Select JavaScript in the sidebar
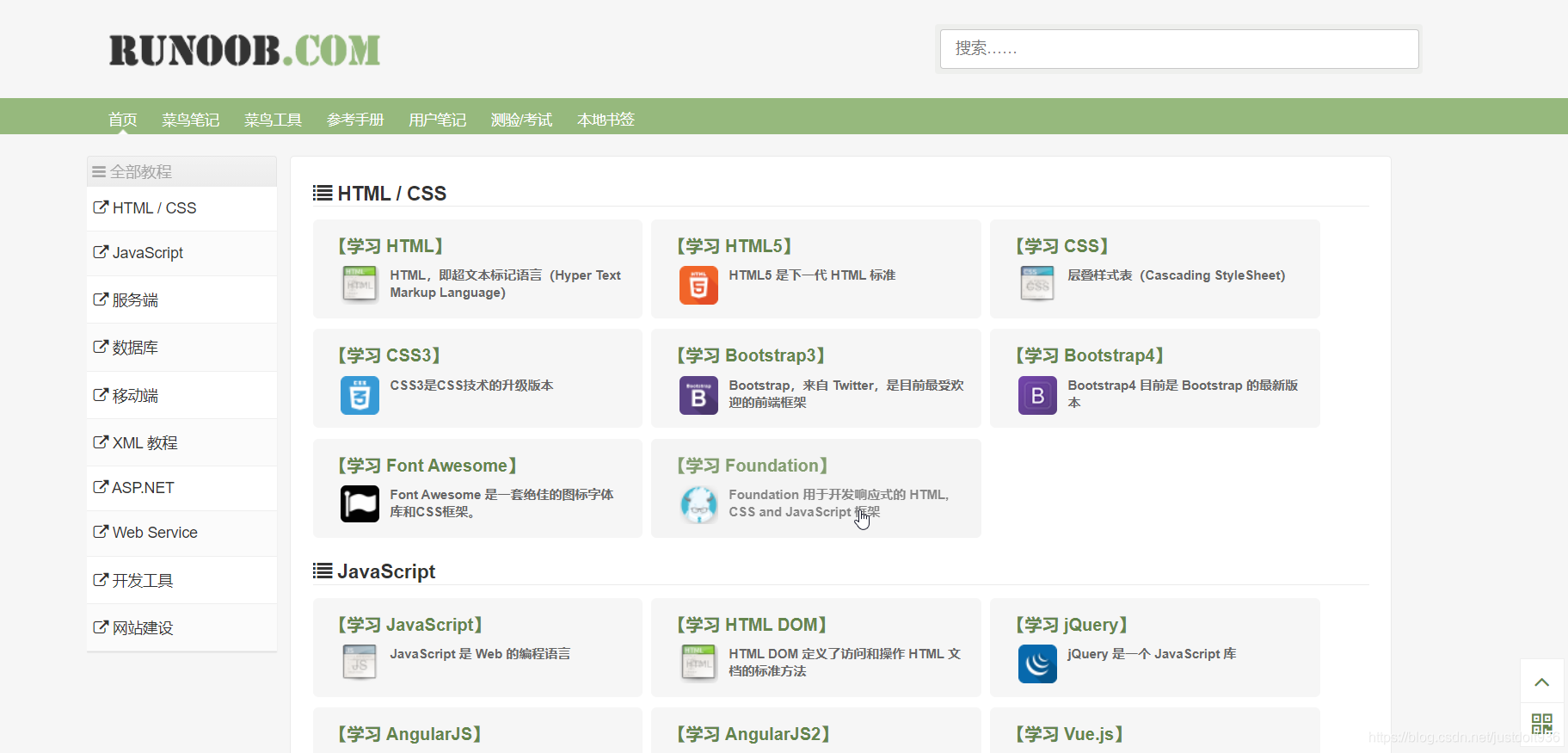Viewport: 1568px width, 753px height. [181, 253]
